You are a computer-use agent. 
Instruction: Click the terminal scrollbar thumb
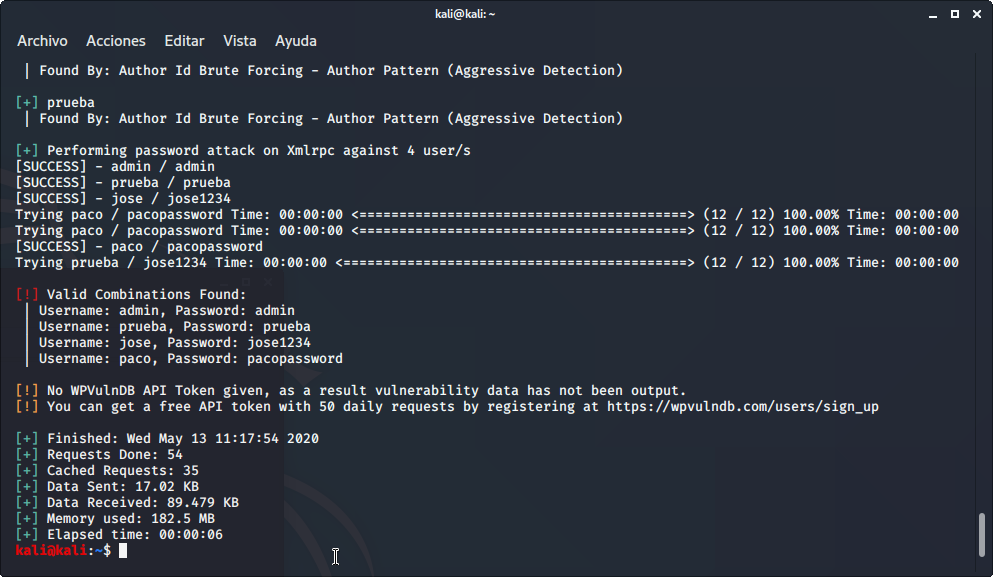982,535
